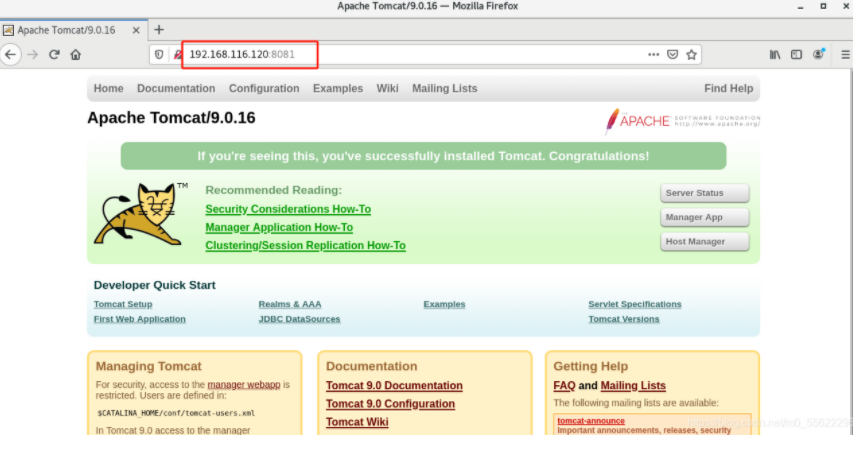
Task: Open a new tab with plus
Action: (159, 30)
